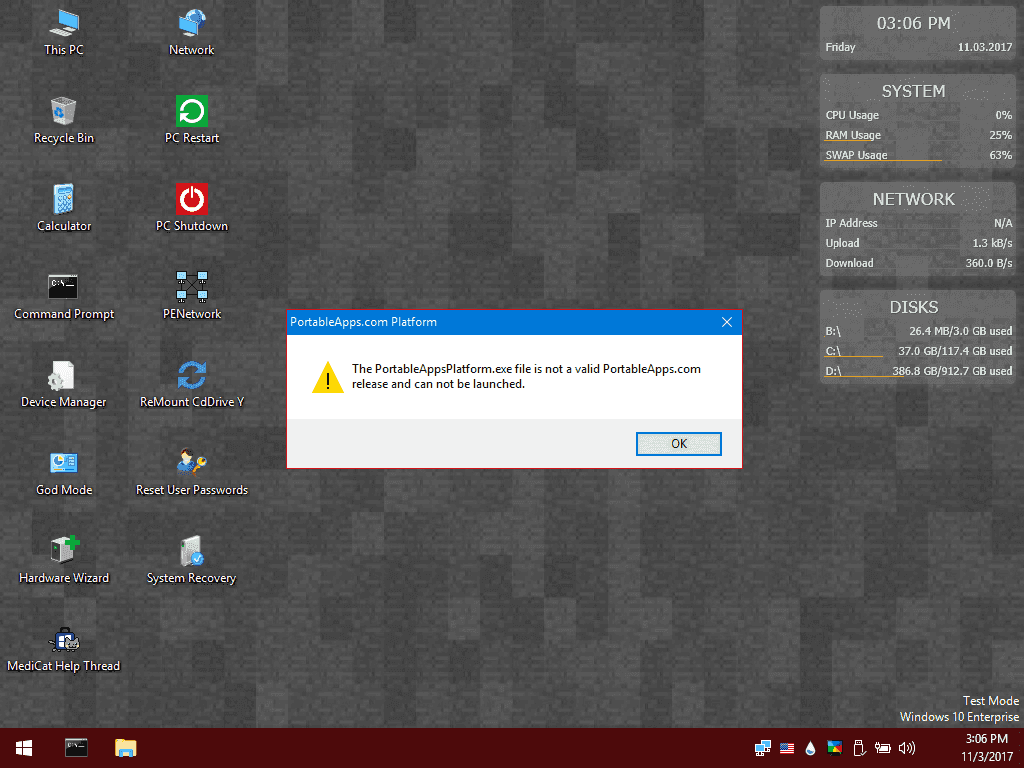1024x768 pixels.
Task: Open the Network desktop icon
Action: click(x=191, y=33)
